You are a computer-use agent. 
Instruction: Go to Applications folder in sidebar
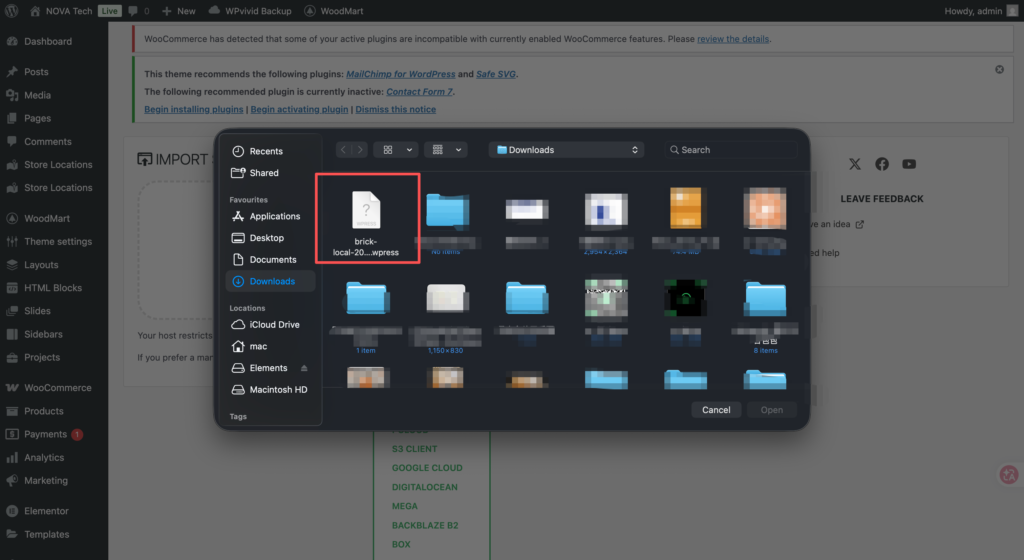(x=266, y=216)
